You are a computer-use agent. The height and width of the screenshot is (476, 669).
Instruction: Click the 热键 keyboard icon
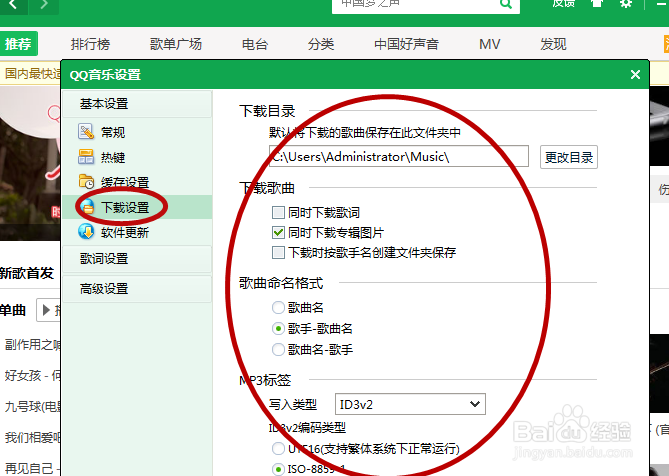pyautogui.click(x=86, y=157)
